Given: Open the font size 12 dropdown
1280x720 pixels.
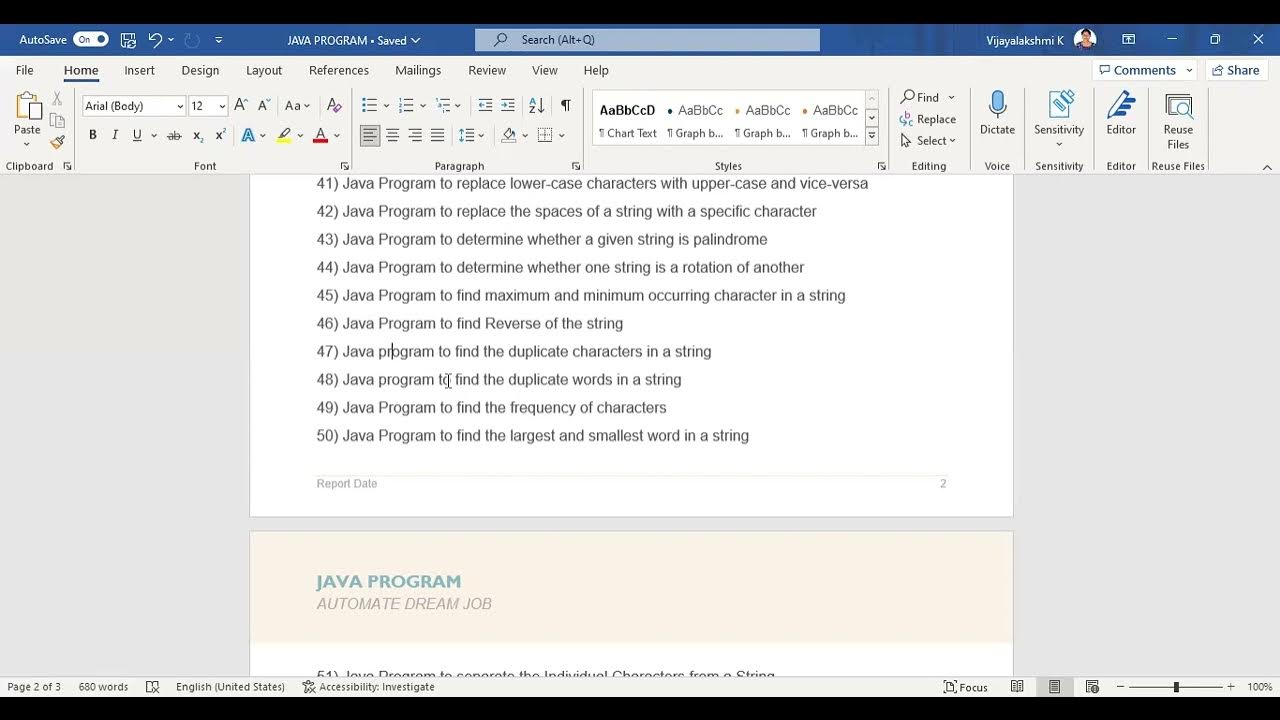Looking at the screenshot, I should coord(222,106).
